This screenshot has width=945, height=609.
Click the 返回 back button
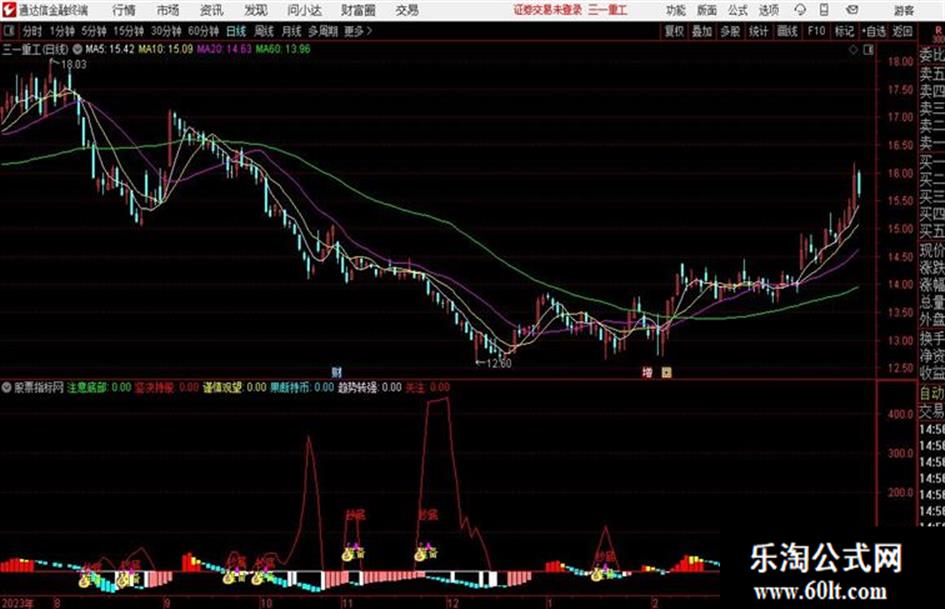click(x=902, y=31)
